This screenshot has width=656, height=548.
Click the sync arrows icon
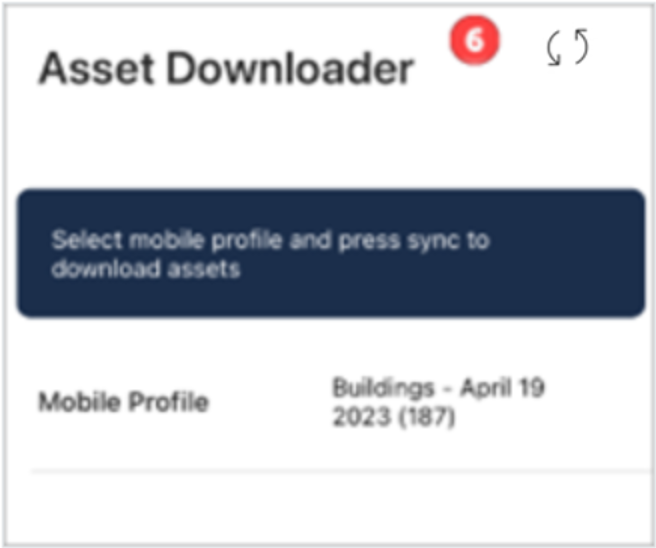567,47
